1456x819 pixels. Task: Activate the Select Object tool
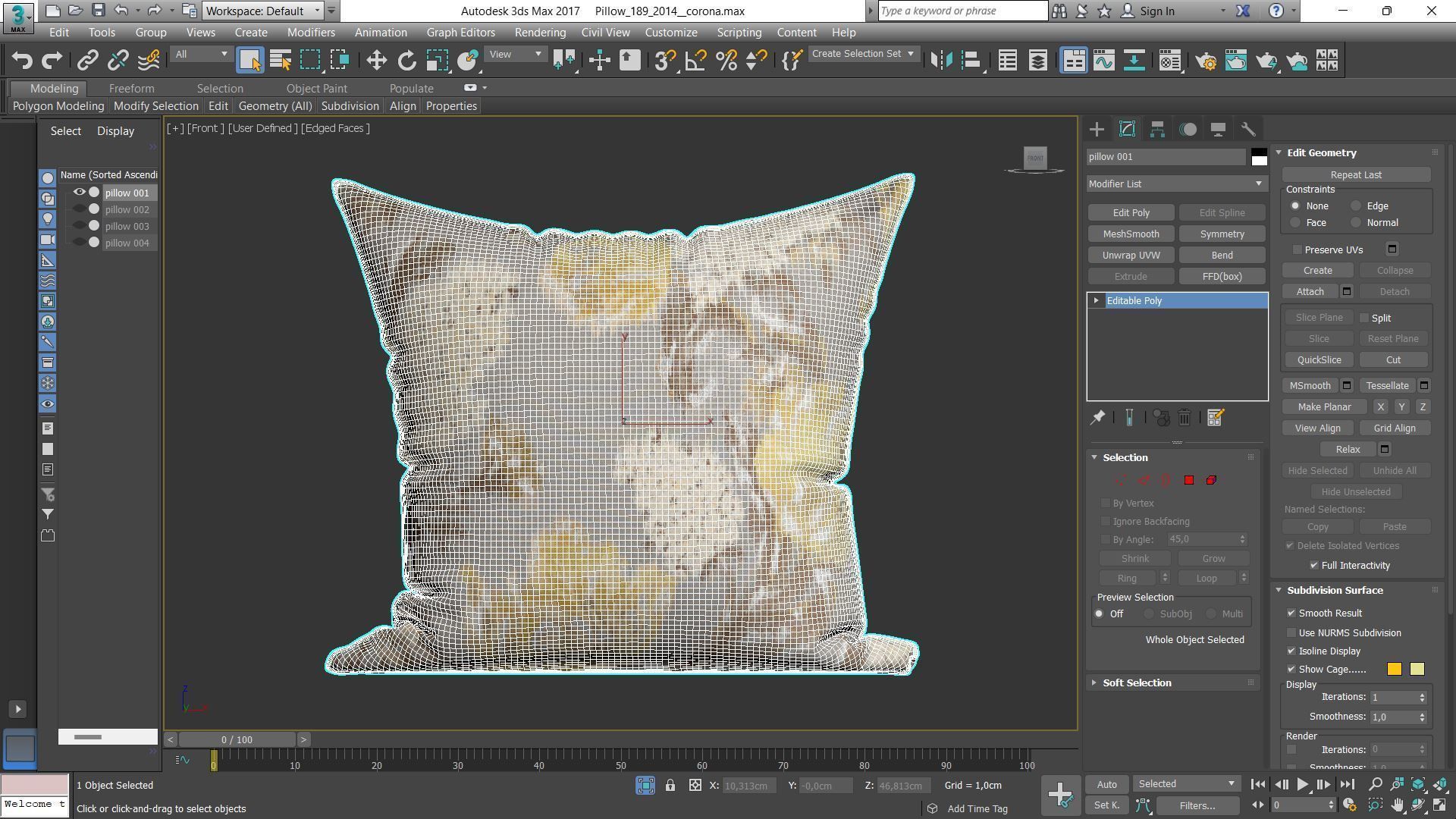[x=249, y=61]
